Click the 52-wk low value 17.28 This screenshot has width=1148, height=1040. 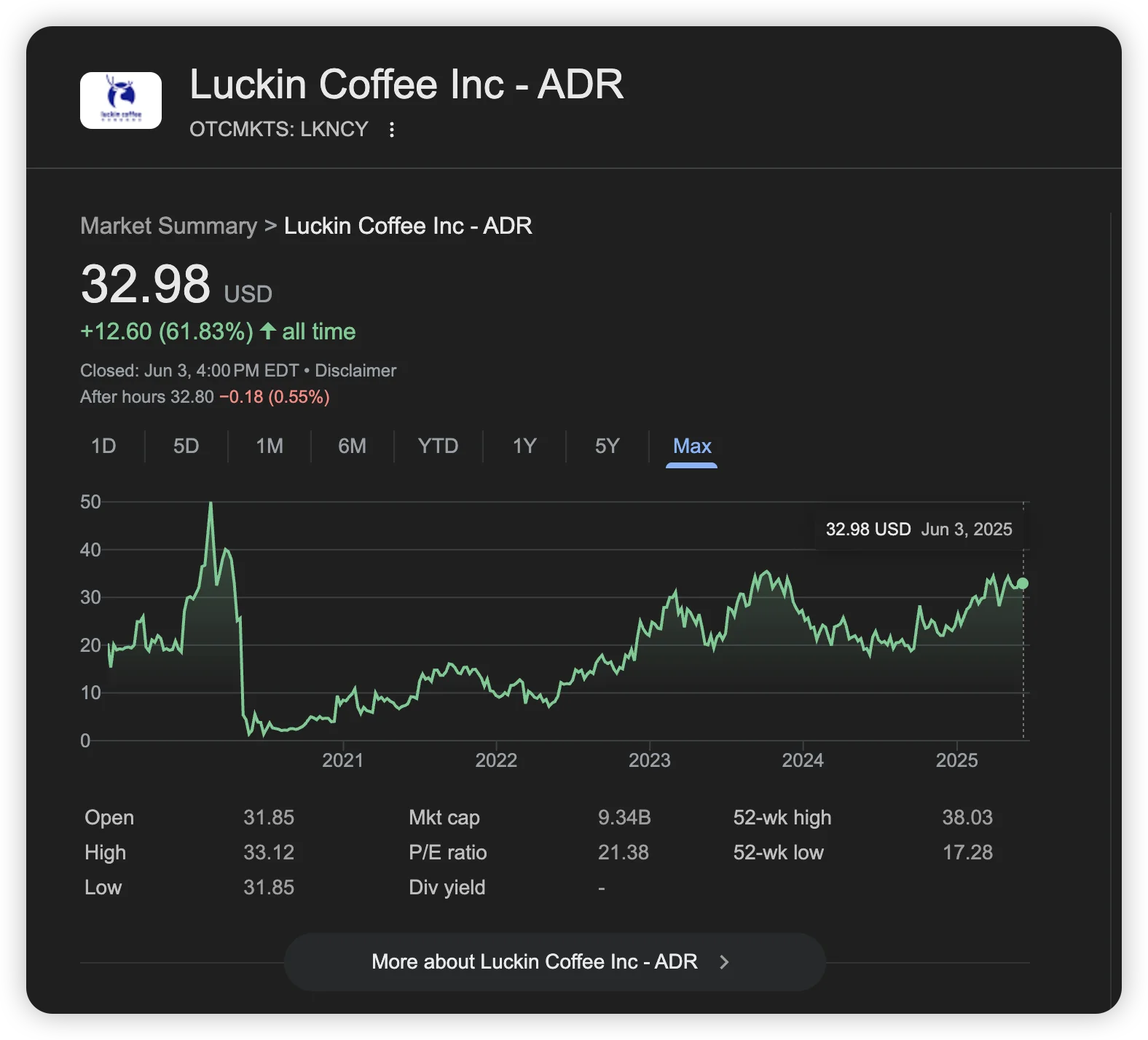967,852
